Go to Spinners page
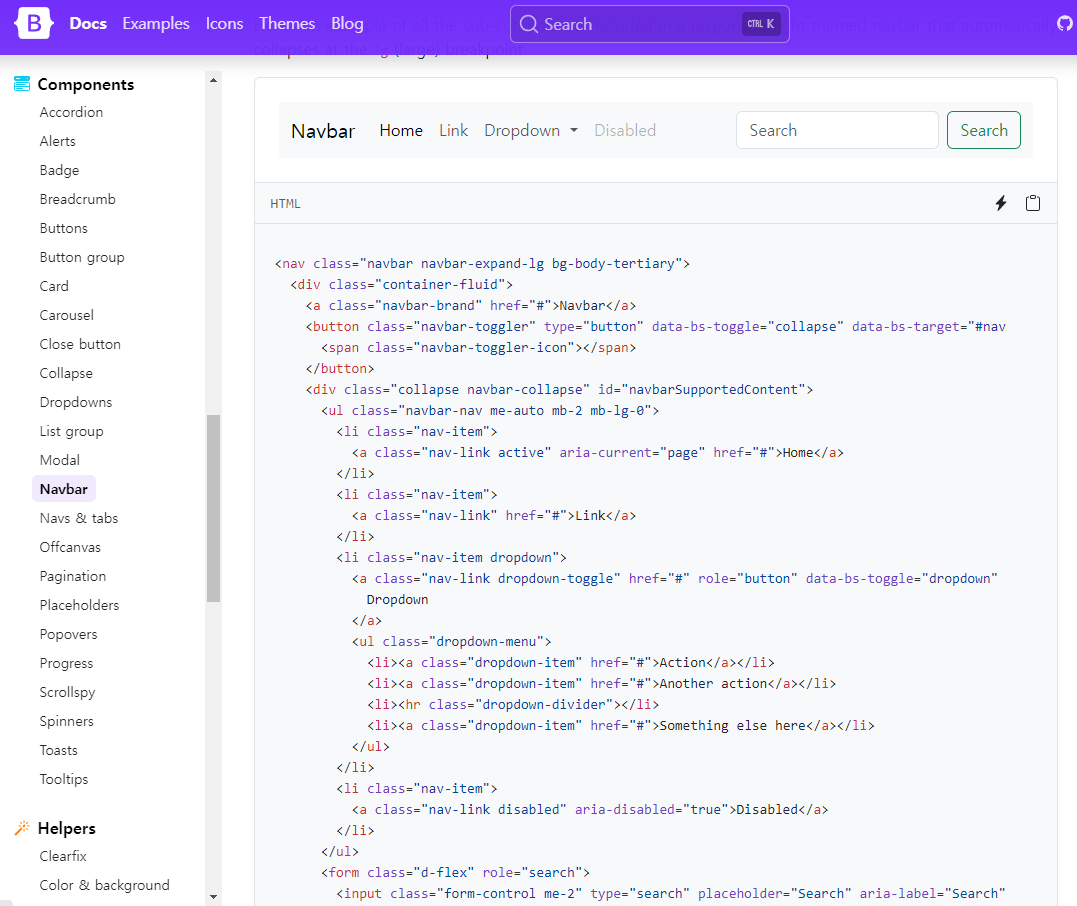Image resolution: width=1077 pixels, height=906 pixels. coord(67,721)
